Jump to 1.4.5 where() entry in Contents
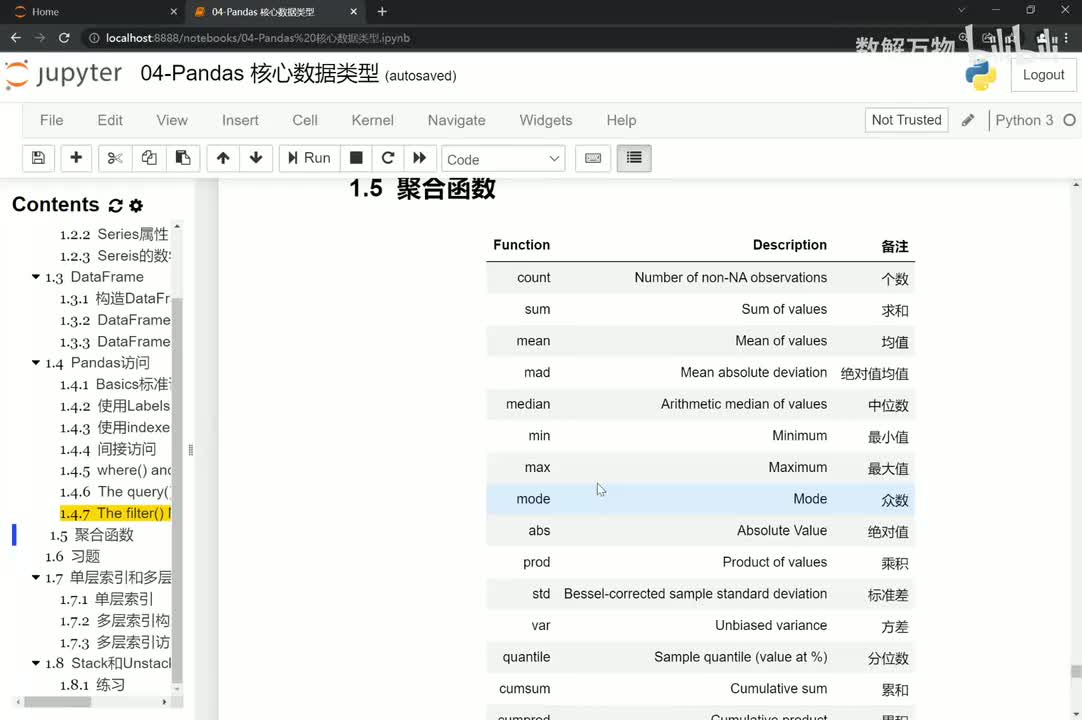This screenshot has width=1082, height=720. (115, 471)
